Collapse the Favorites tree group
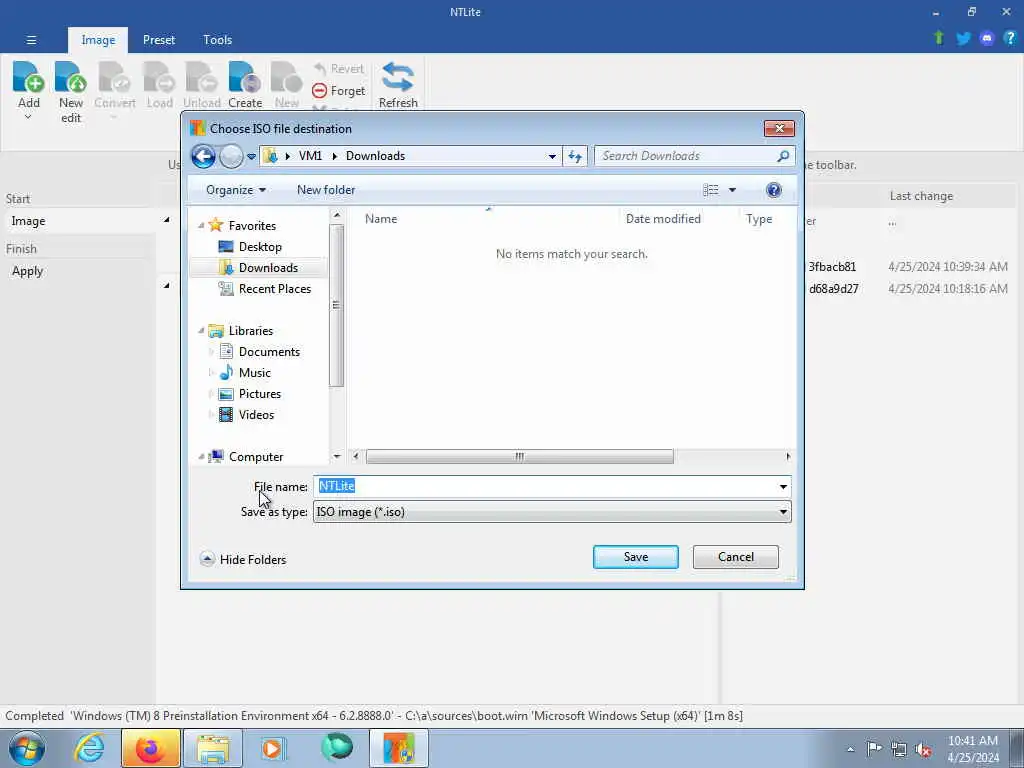Viewport: 1024px width, 768px height. tap(201, 225)
